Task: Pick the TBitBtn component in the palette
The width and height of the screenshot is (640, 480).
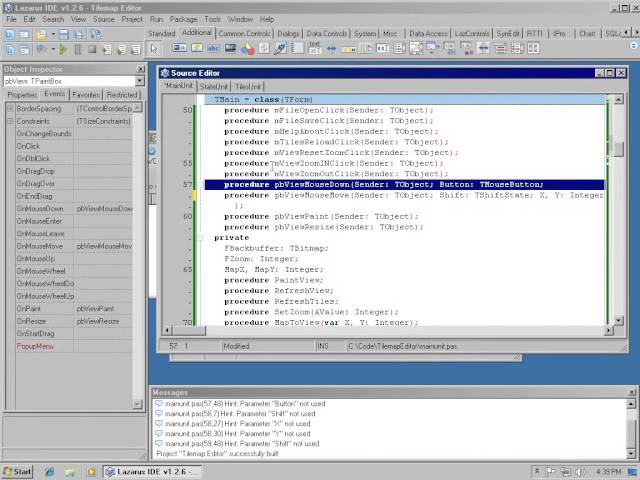Action: tap(180, 49)
